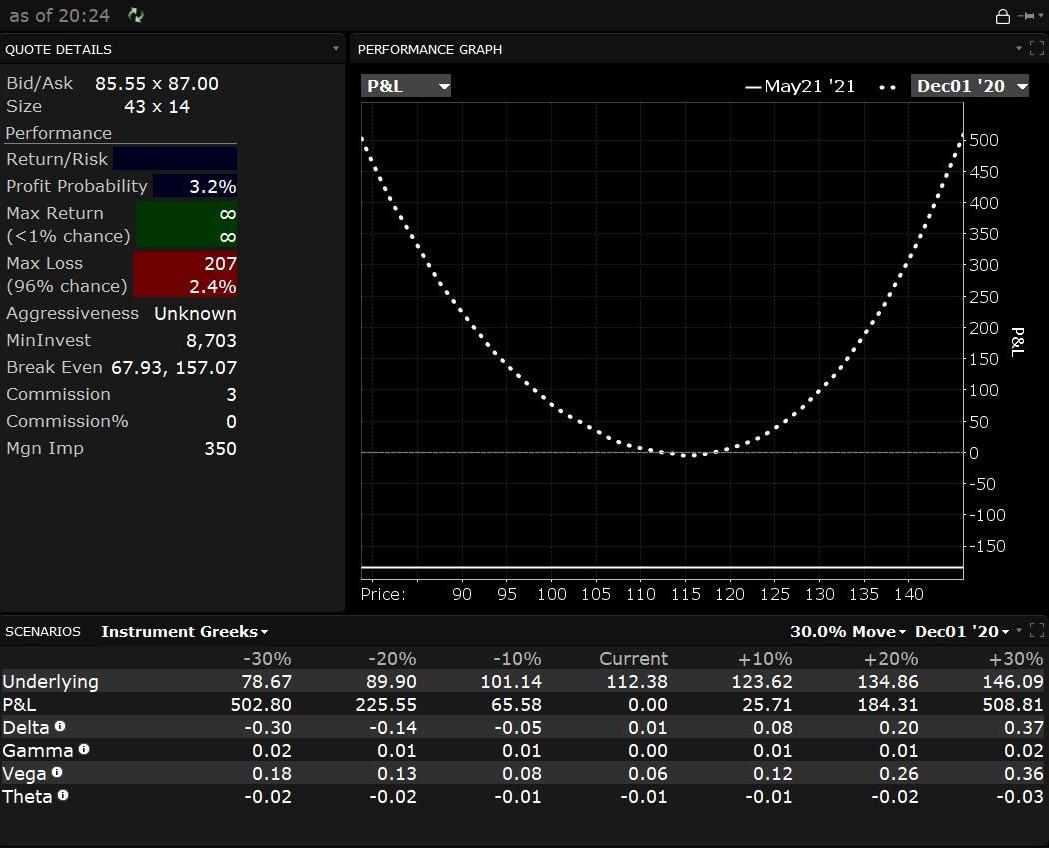Viewport: 1049px width, 848px height.
Task: Click the lock icon at top right
Action: coord(1002,16)
